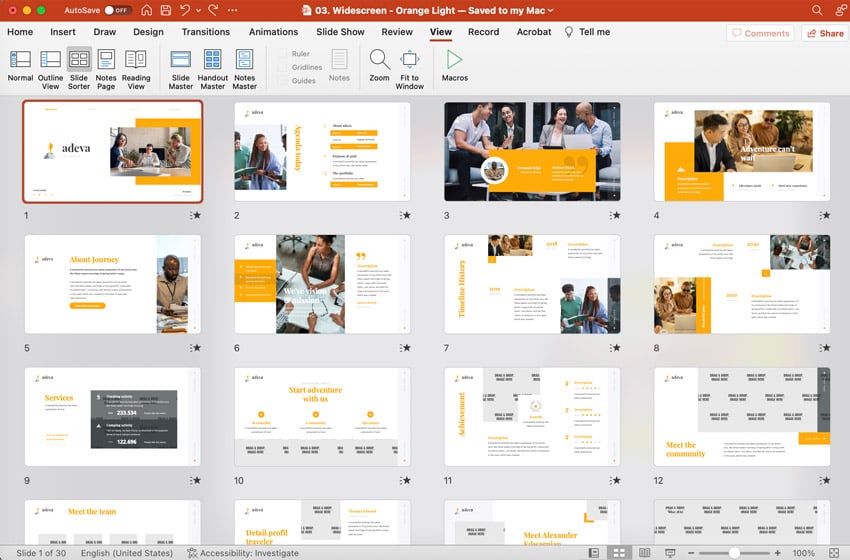Viewport: 850px width, 560px height.
Task: Click Fit to Window
Action: 409,66
